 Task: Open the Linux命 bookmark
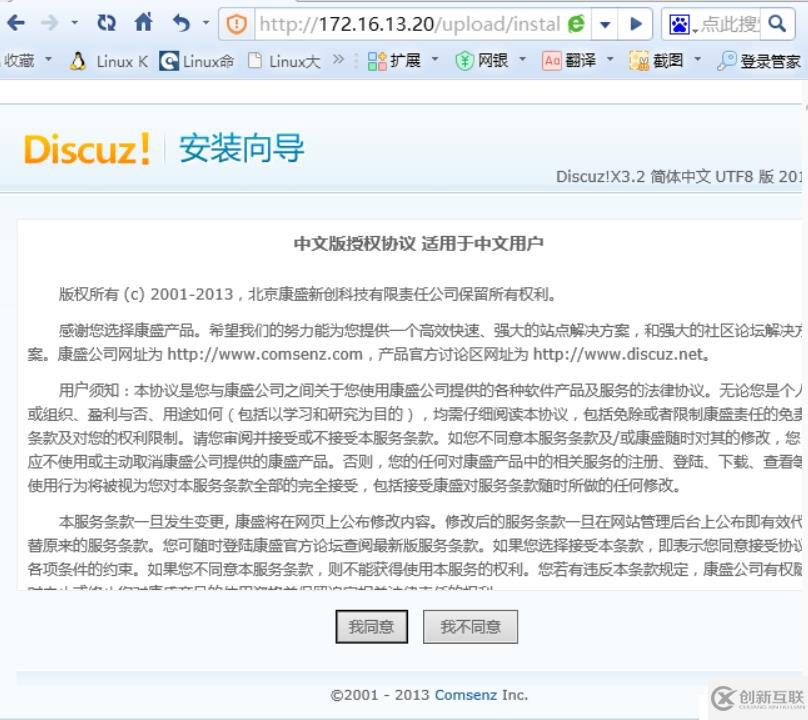[x=196, y=61]
